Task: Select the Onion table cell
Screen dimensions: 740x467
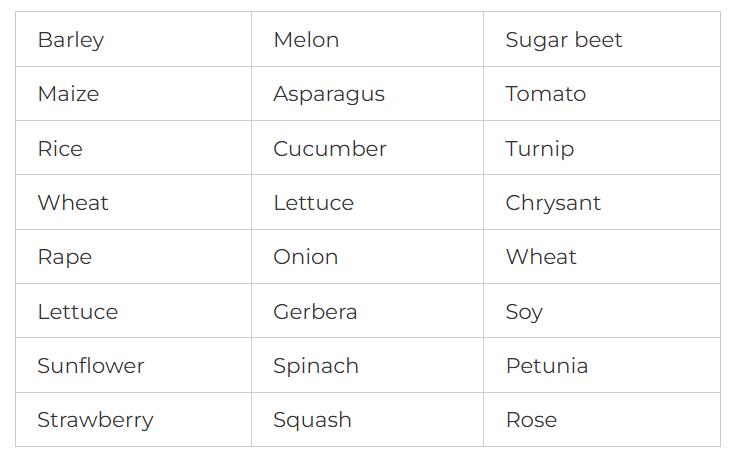Action: (x=306, y=257)
